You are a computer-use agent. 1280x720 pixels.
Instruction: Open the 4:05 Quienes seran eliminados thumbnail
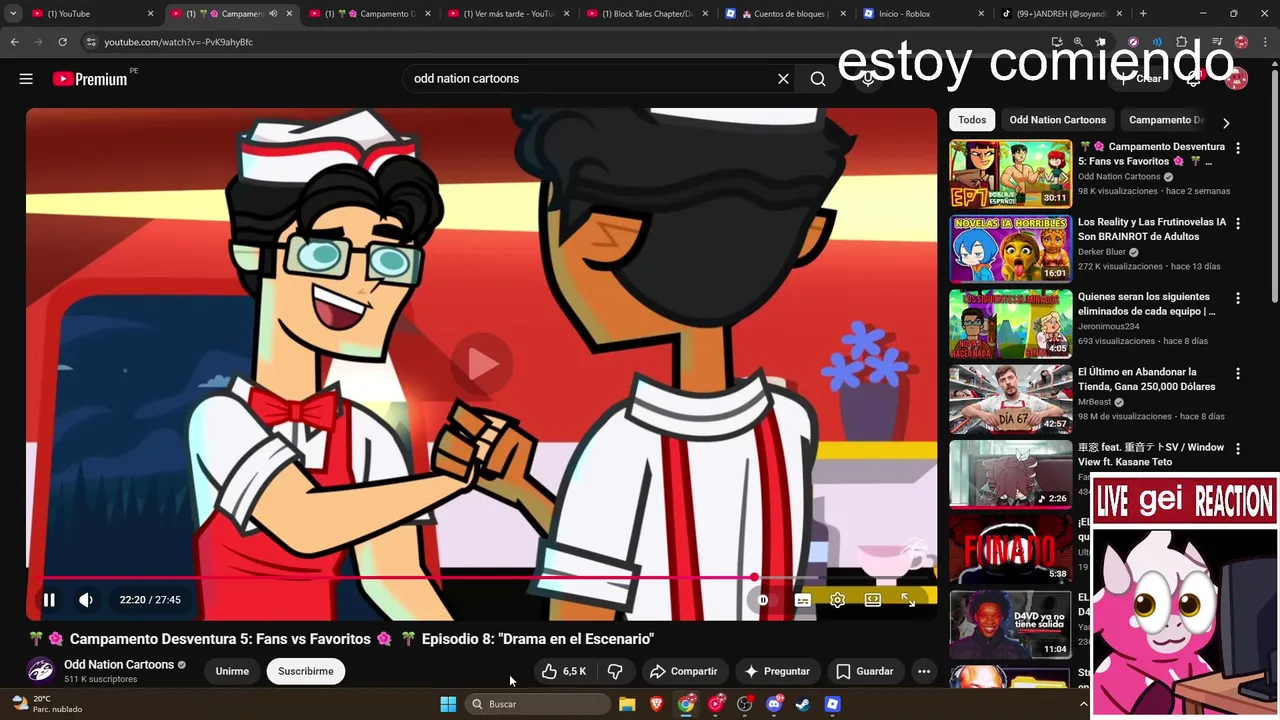click(1010, 324)
